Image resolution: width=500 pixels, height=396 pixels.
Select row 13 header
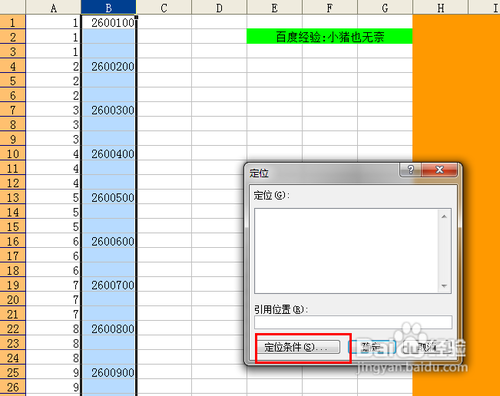point(13,197)
